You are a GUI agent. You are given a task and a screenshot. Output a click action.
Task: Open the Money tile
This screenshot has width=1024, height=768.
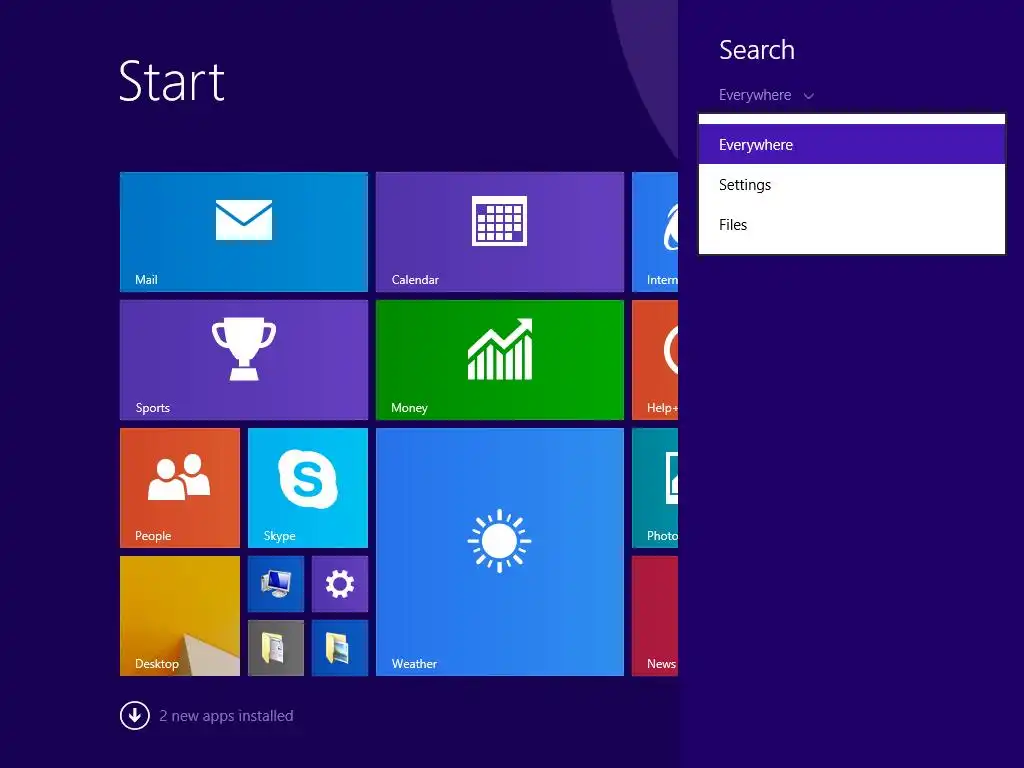point(500,360)
